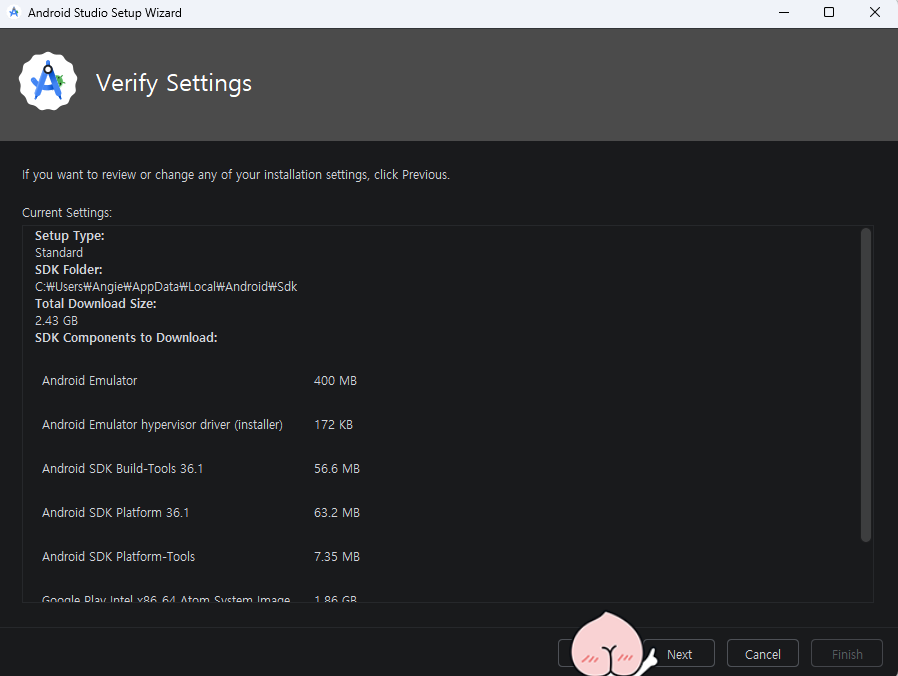This screenshot has height=676, width=898.
Task: Select 'Android Emulator hypervisor driver (installer)' row
Action: point(199,425)
